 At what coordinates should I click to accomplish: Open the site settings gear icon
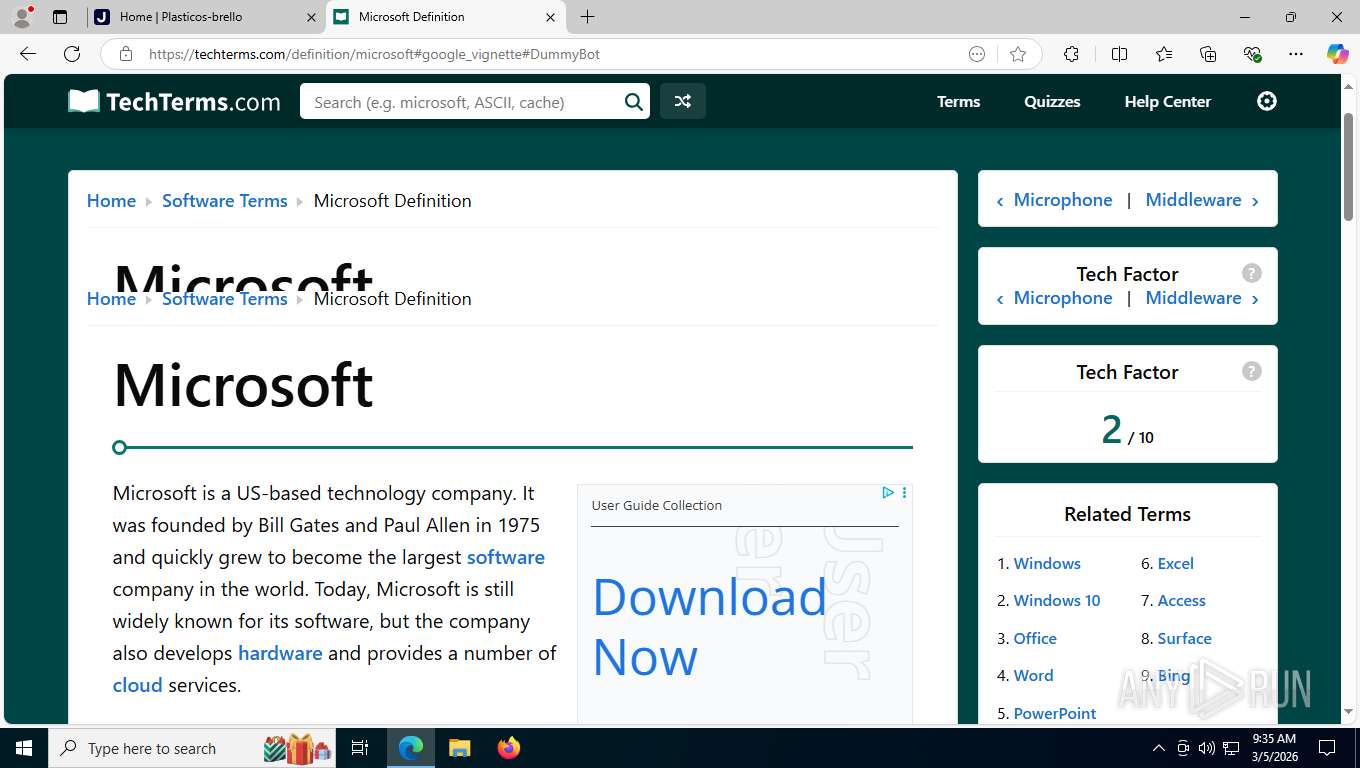pos(1267,101)
